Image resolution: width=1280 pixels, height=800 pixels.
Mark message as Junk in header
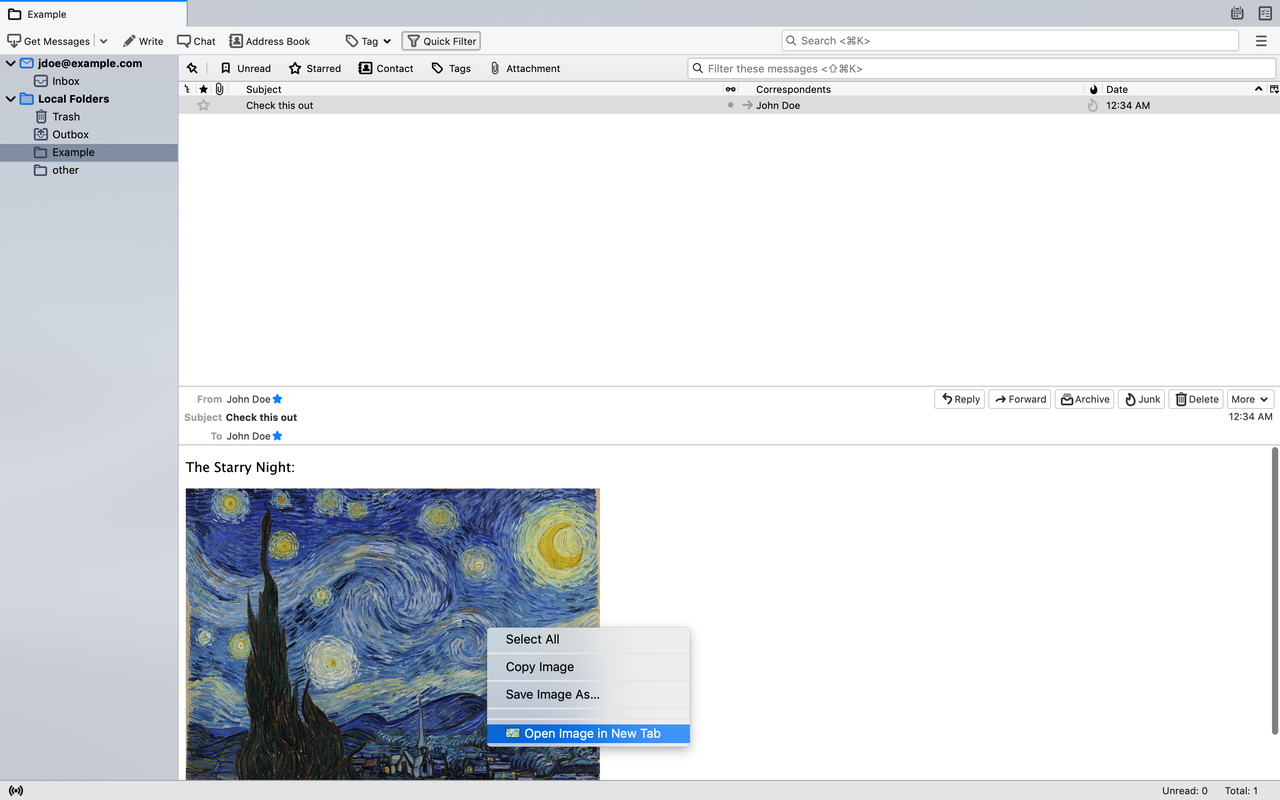point(1141,399)
